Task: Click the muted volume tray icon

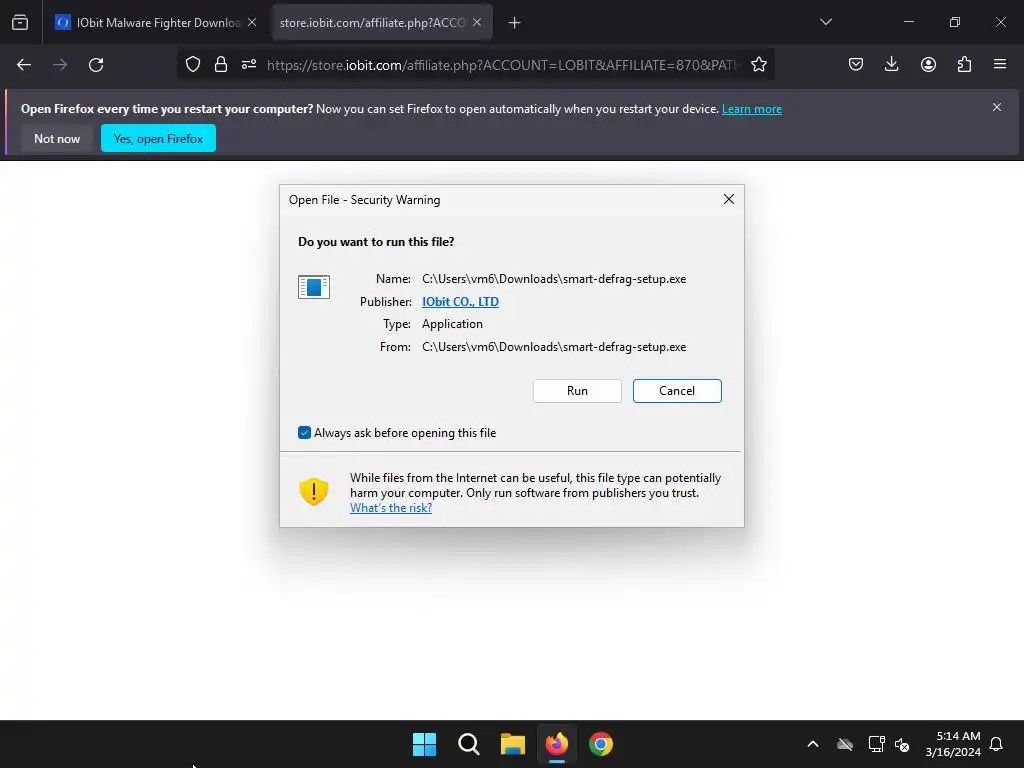Action: click(902, 744)
